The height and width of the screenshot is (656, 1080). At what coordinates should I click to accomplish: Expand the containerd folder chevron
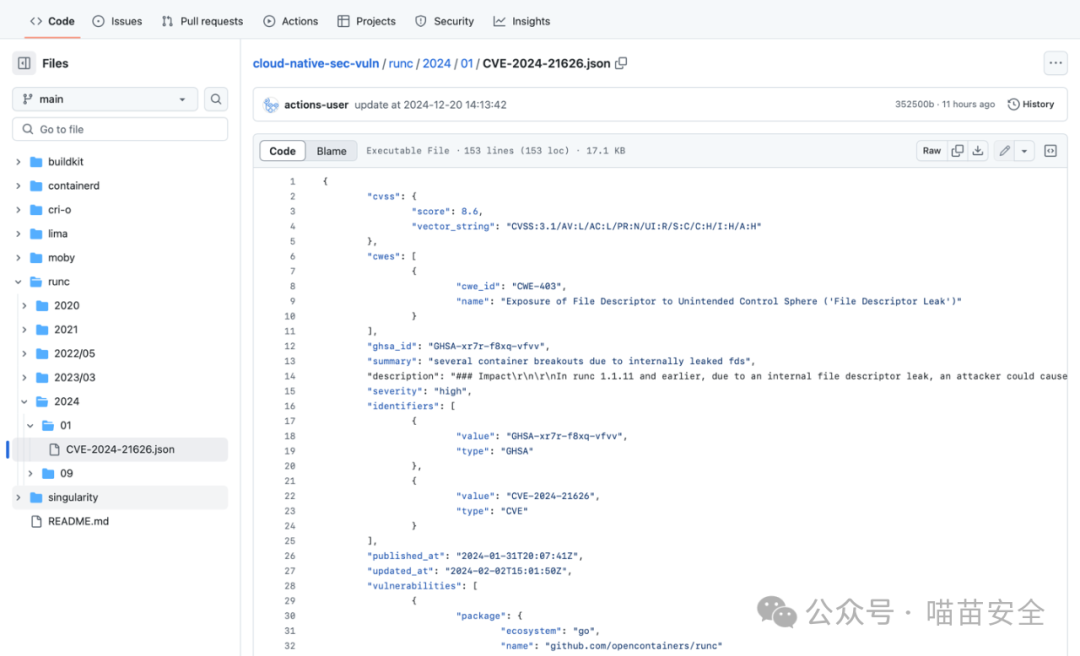19,186
